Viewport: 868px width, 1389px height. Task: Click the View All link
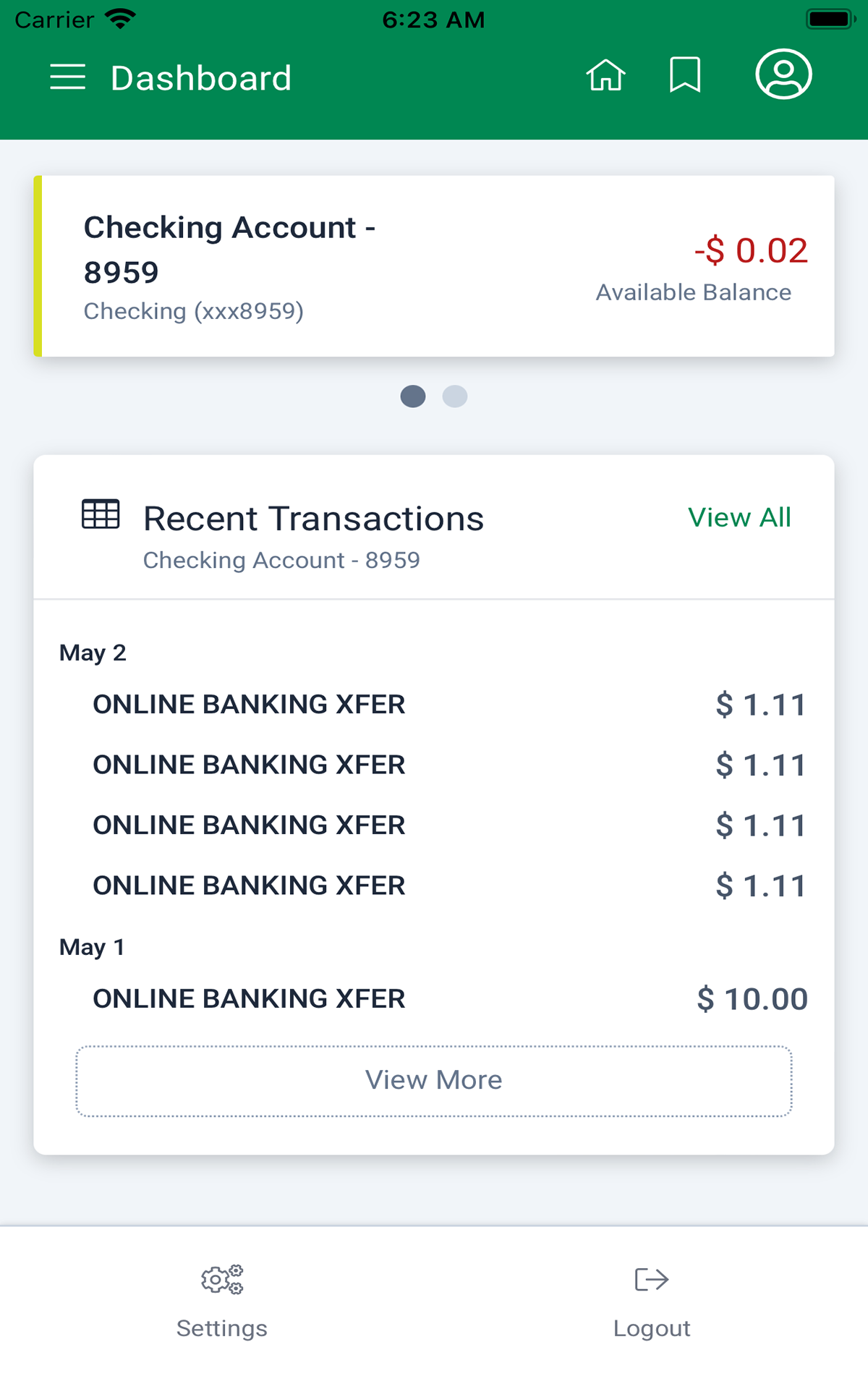pos(739,518)
